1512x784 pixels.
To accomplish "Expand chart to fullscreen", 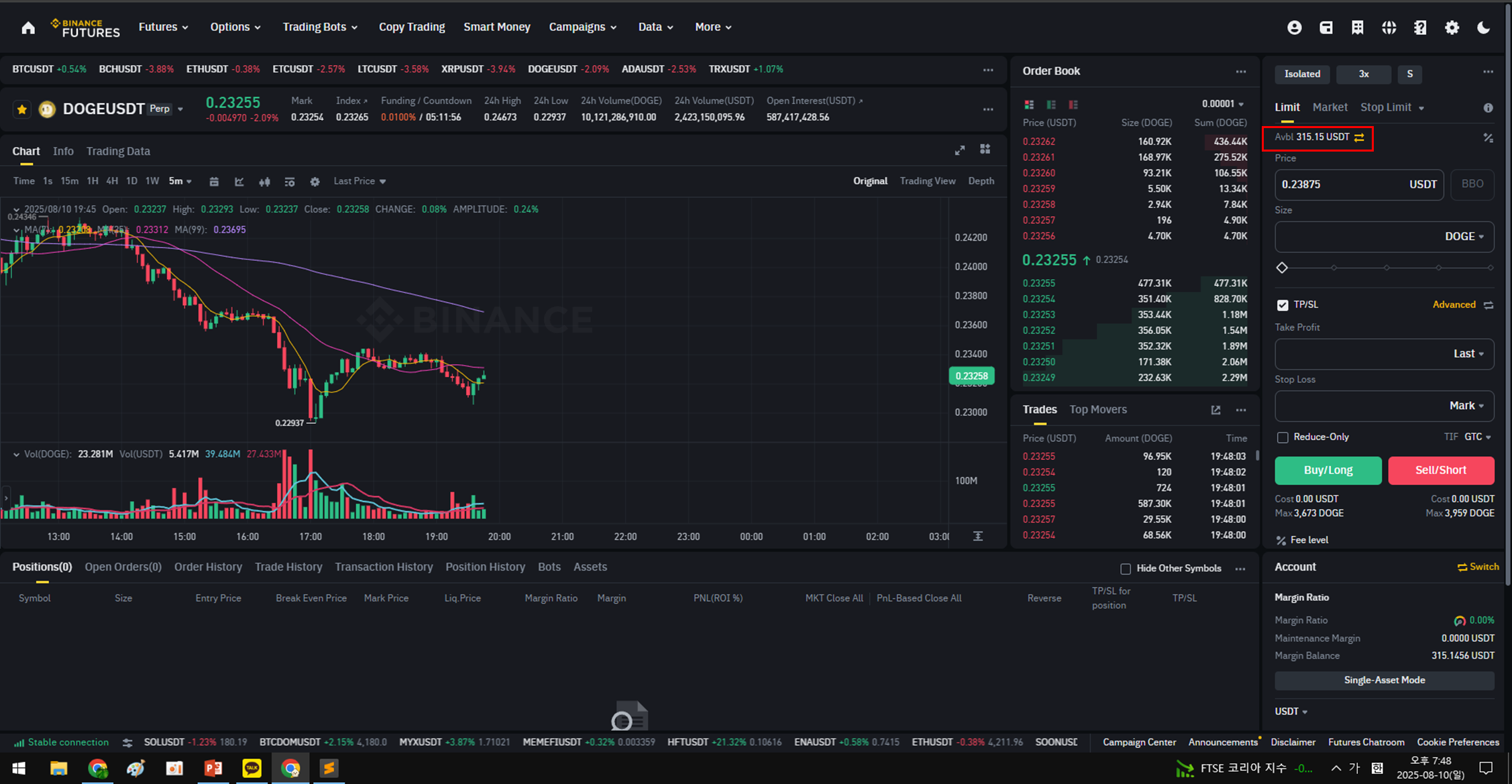I will pyautogui.click(x=960, y=150).
